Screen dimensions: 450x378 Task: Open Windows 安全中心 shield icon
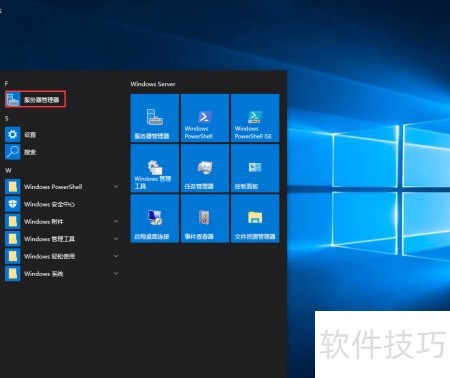pos(13,204)
